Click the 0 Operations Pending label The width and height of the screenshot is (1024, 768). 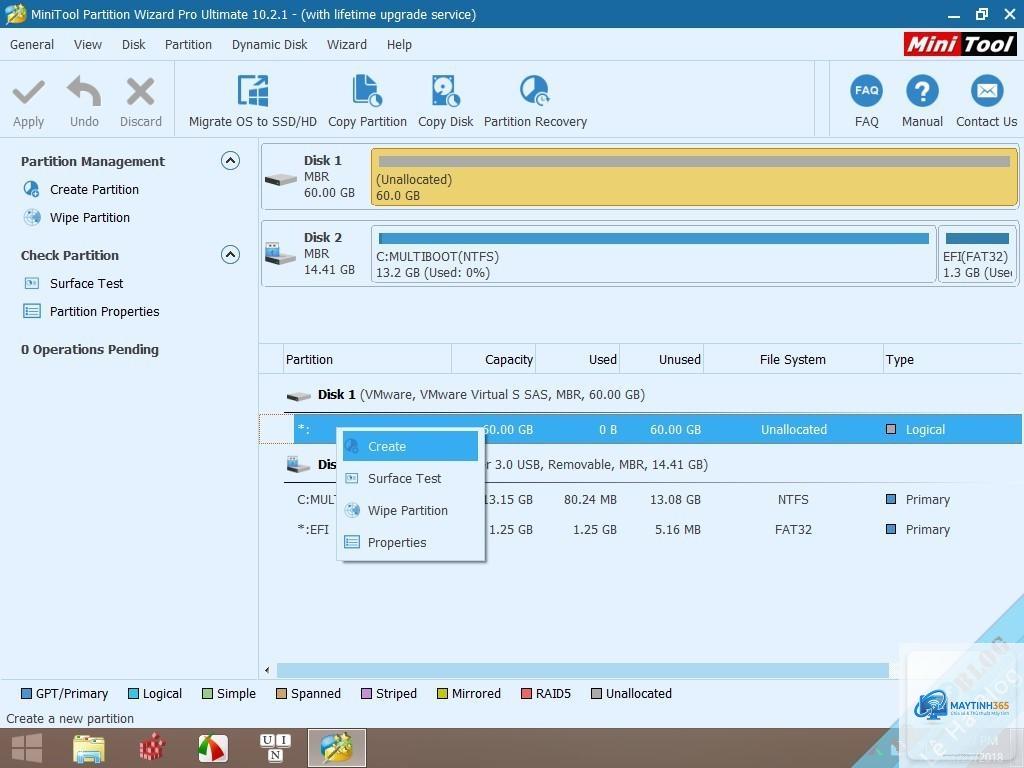89,349
